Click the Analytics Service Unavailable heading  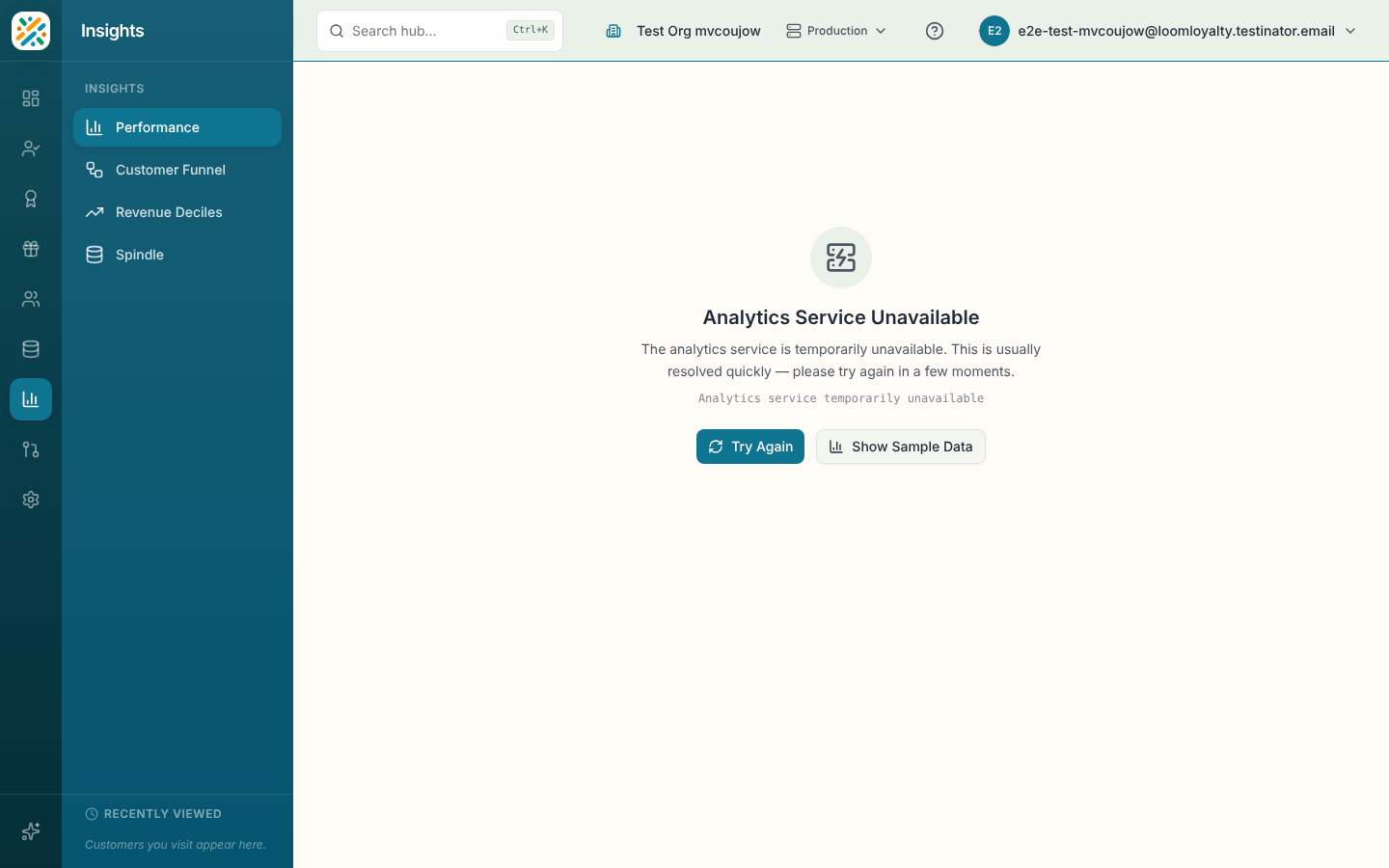[x=841, y=317]
